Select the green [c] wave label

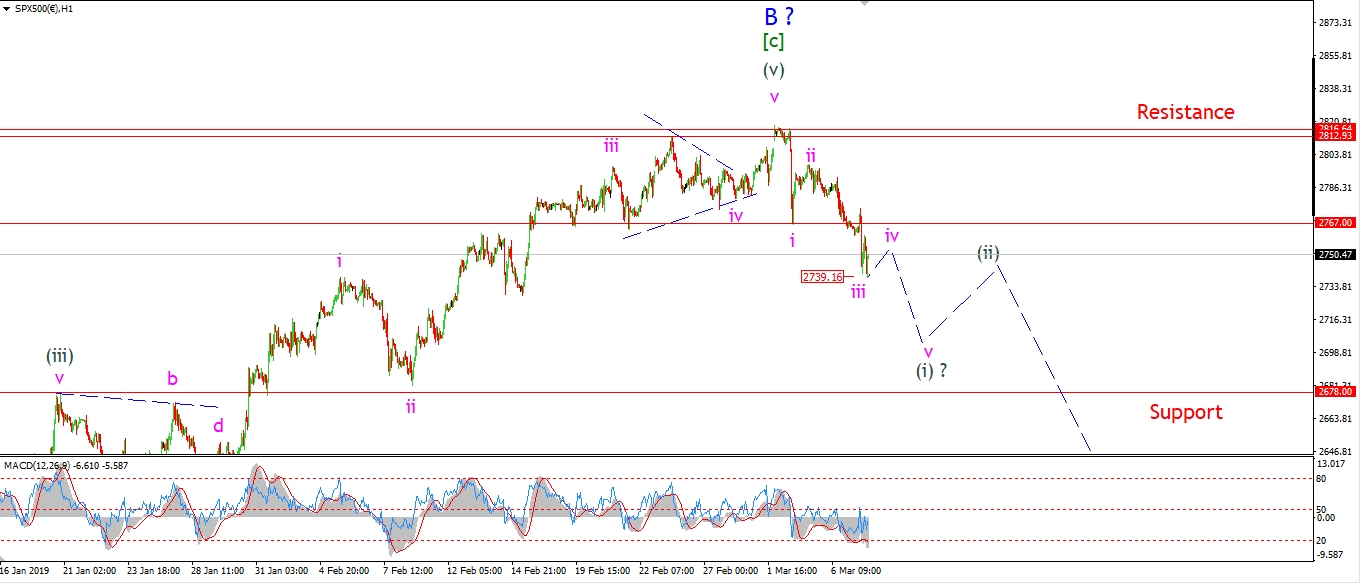773,42
